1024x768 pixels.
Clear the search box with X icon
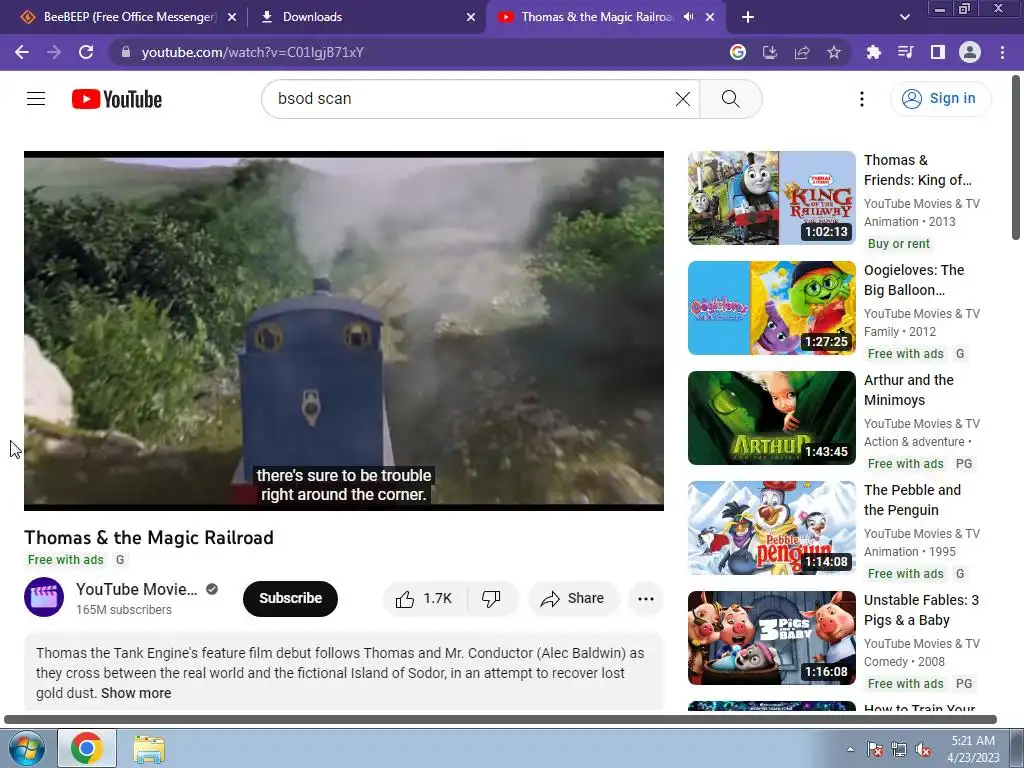coord(682,99)
